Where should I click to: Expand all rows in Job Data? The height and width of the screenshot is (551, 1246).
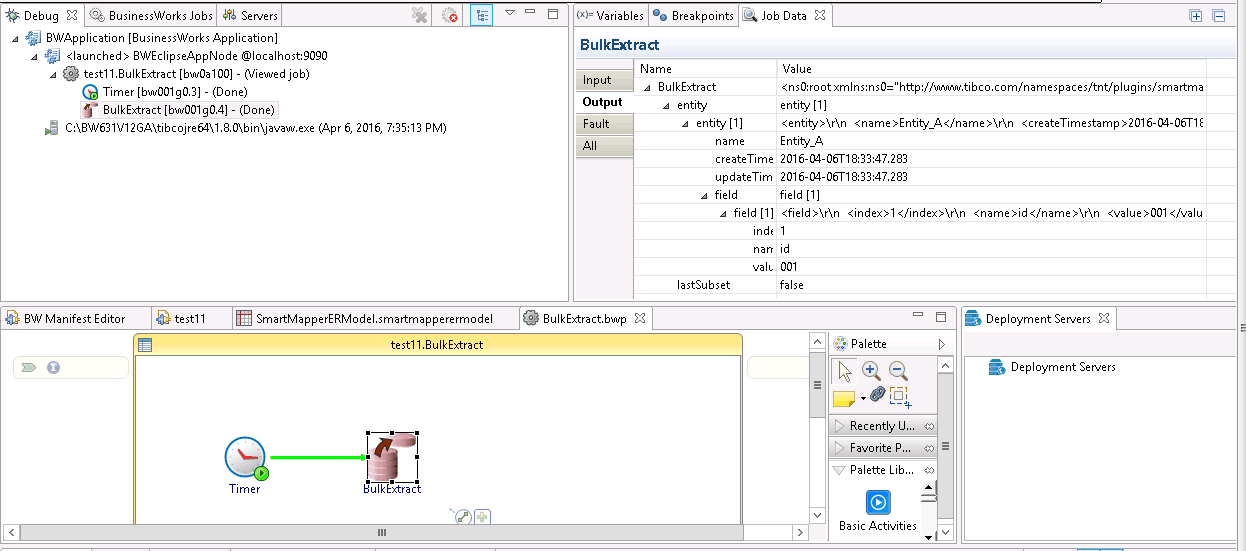[1195, 15]
